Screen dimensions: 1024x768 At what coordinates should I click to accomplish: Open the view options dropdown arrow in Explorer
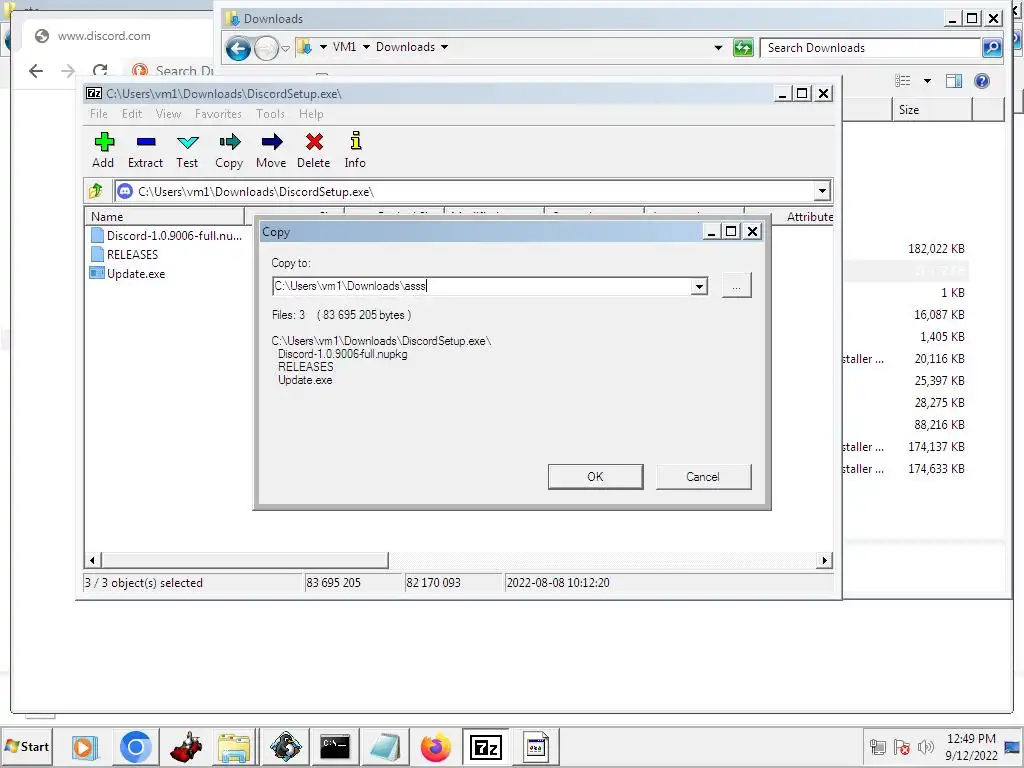[x=927, y=81]
